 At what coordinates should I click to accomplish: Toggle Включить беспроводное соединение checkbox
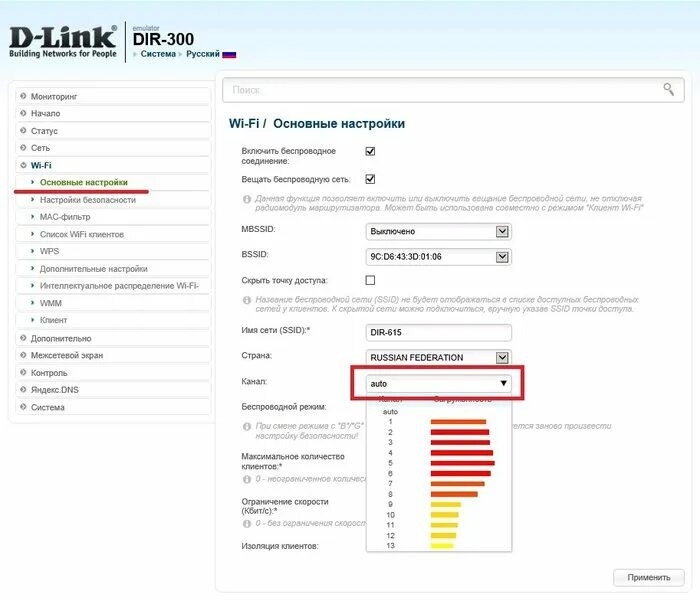(370, 151)
